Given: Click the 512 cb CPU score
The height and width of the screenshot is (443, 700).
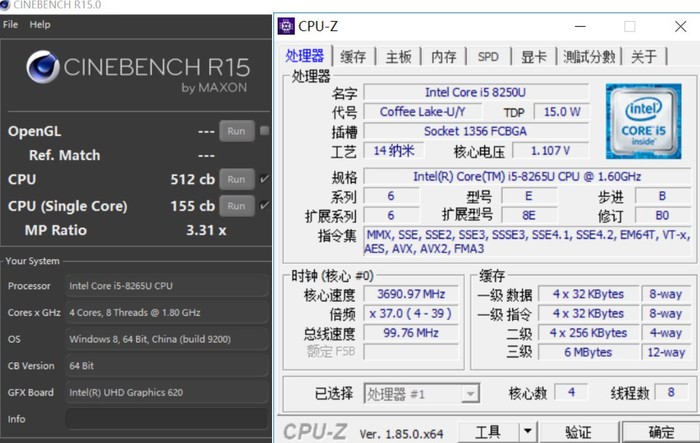Looking at the screenshot, I should [192, 179].
